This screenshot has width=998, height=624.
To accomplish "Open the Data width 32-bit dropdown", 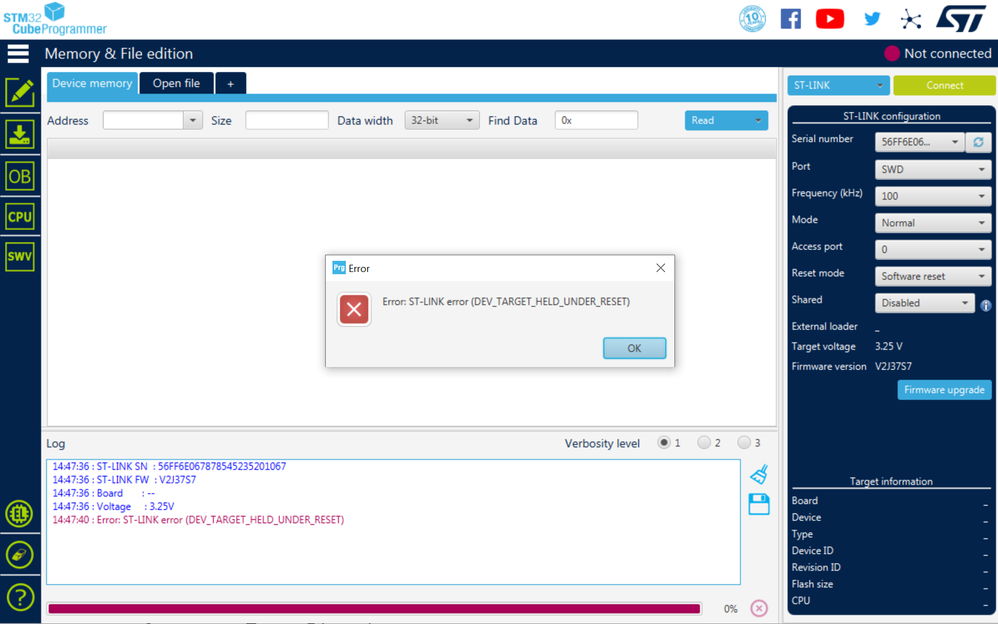I will click(x=442, y=120).
